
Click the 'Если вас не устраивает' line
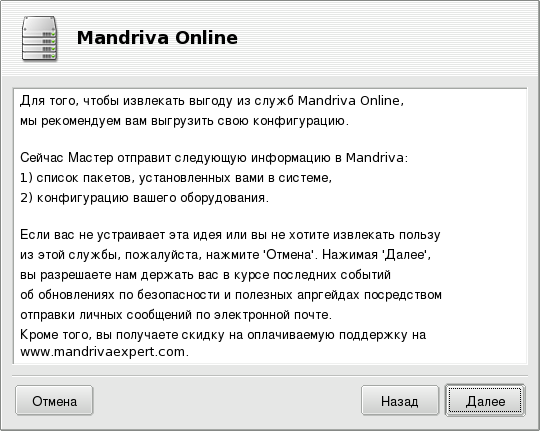click(230, 235)
